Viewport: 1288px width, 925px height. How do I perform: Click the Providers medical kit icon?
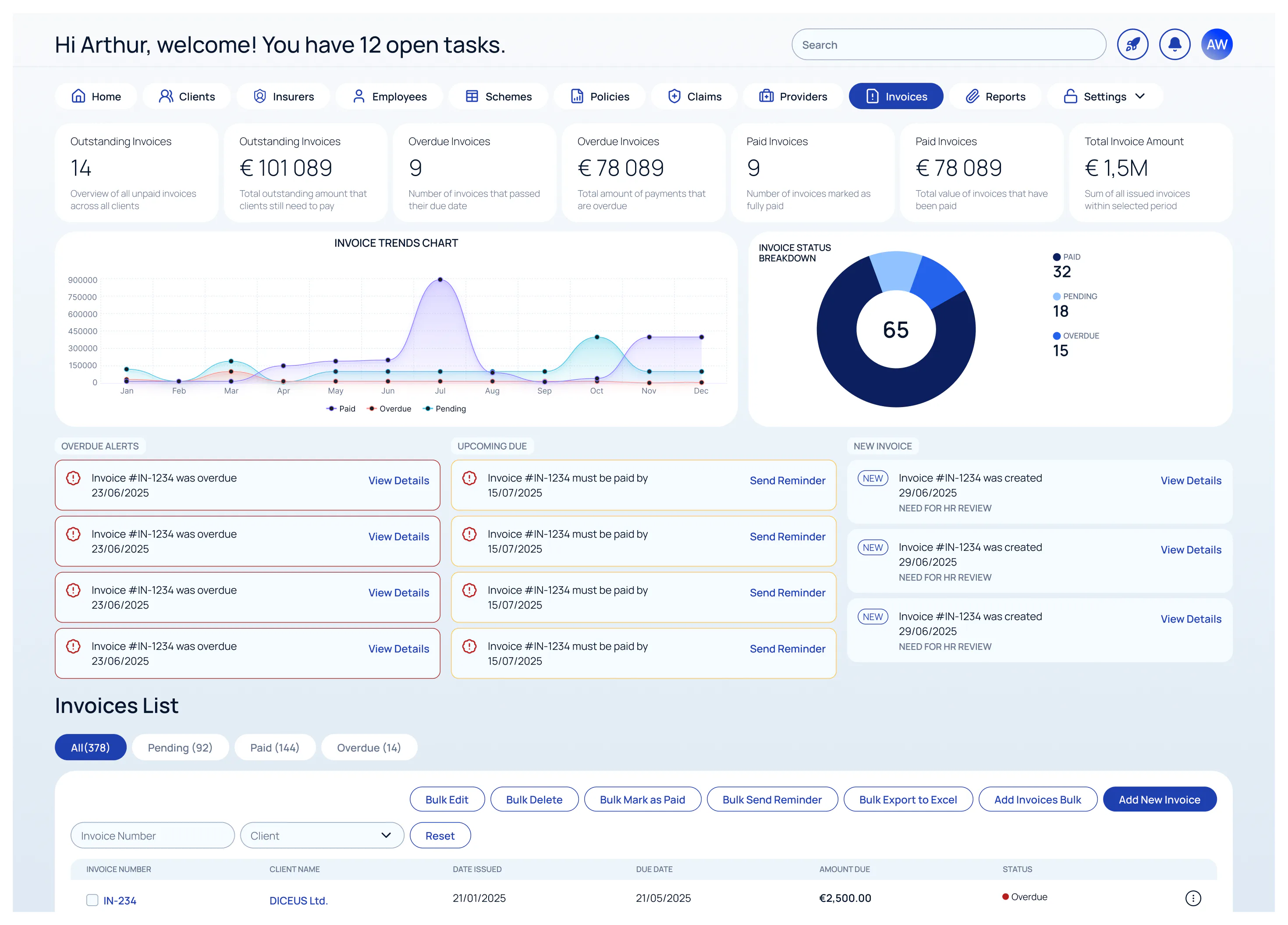(766, 96)
